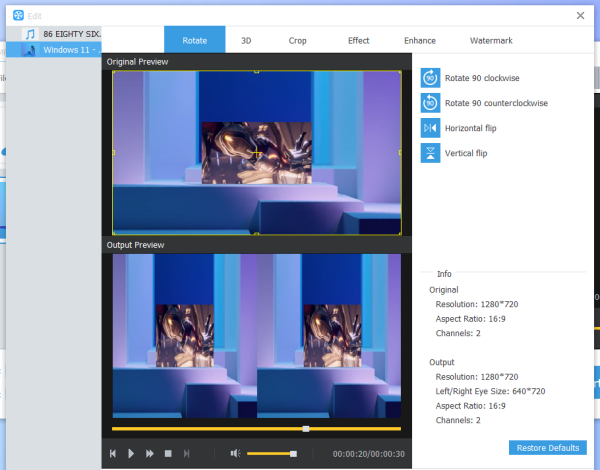This screenshot has width=600, height=470.
Task: Click the thumbnail of Windows 11 item
Action: click(29, 50)
